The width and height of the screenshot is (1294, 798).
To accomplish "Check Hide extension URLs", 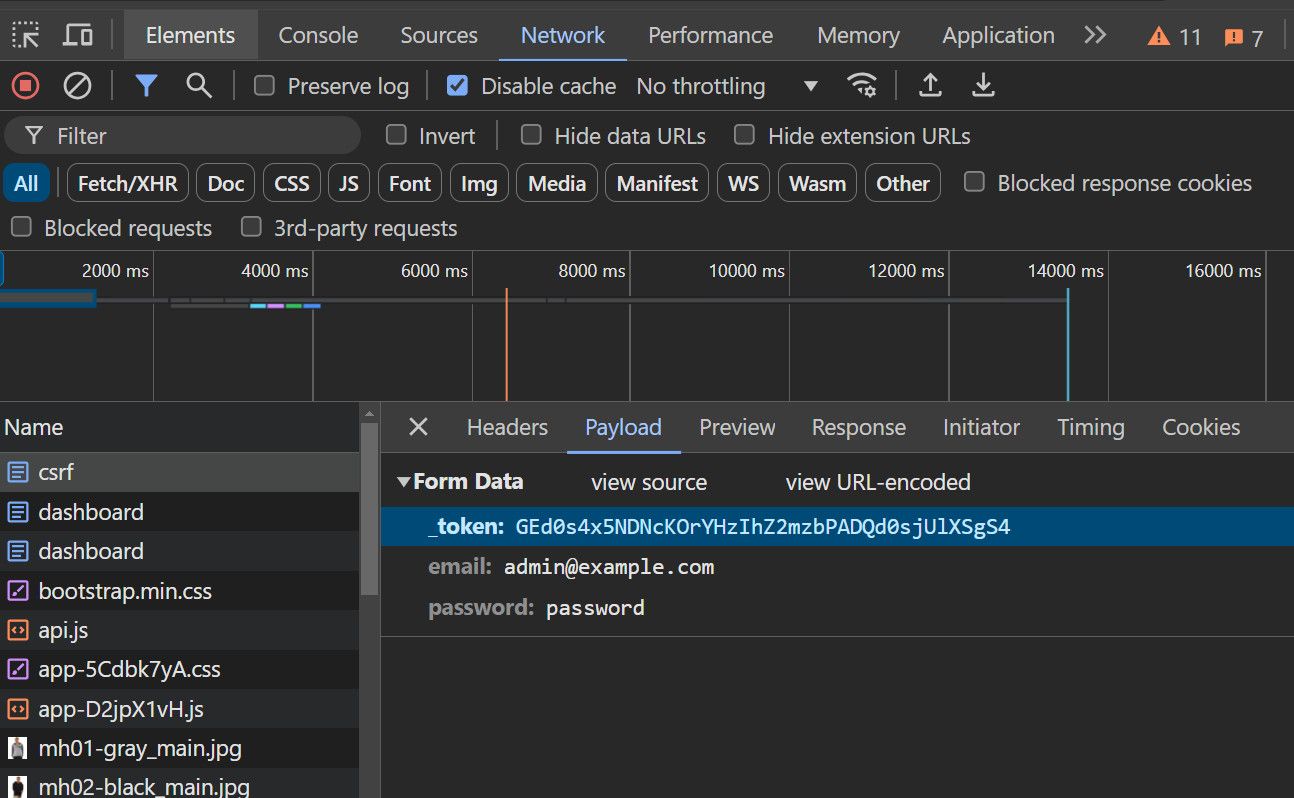I will coord(744,135).
